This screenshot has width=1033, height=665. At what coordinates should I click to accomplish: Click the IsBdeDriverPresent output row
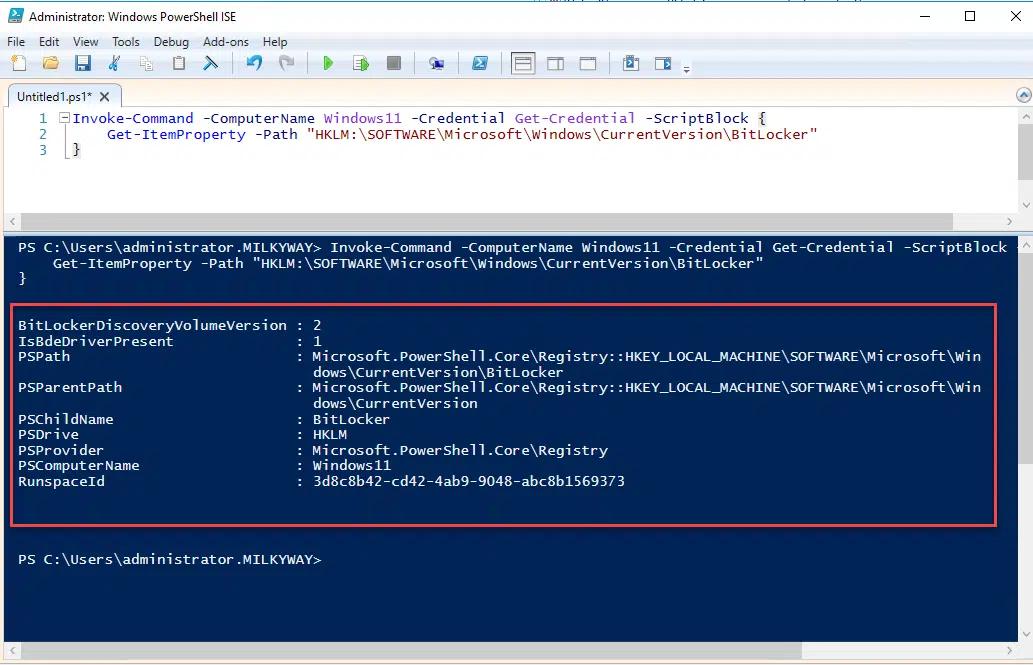click(x=169, y=341)
